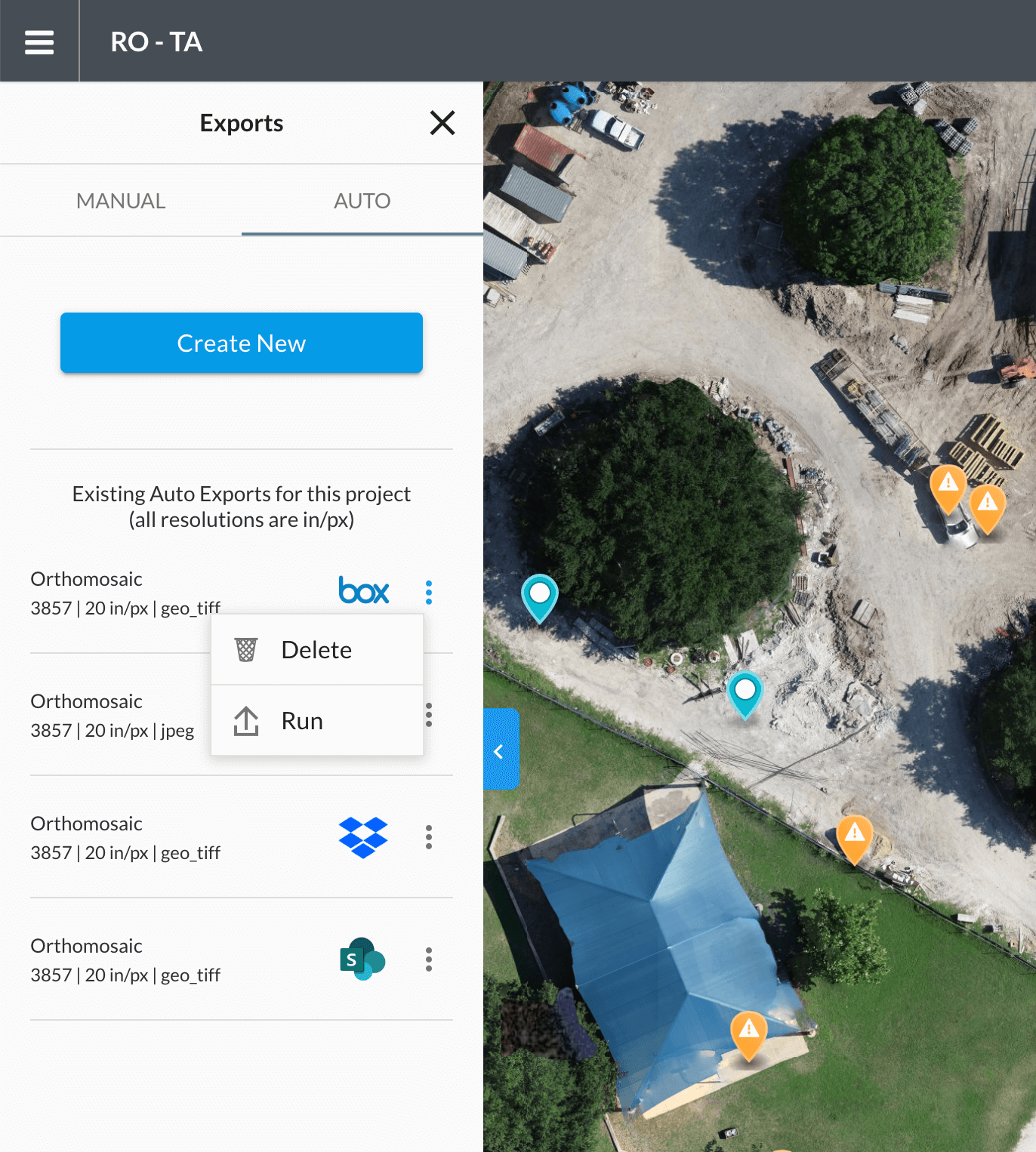1036x1152 pixels.
Task: Click teal marker near the rubble pile
Action: [745, 695]
